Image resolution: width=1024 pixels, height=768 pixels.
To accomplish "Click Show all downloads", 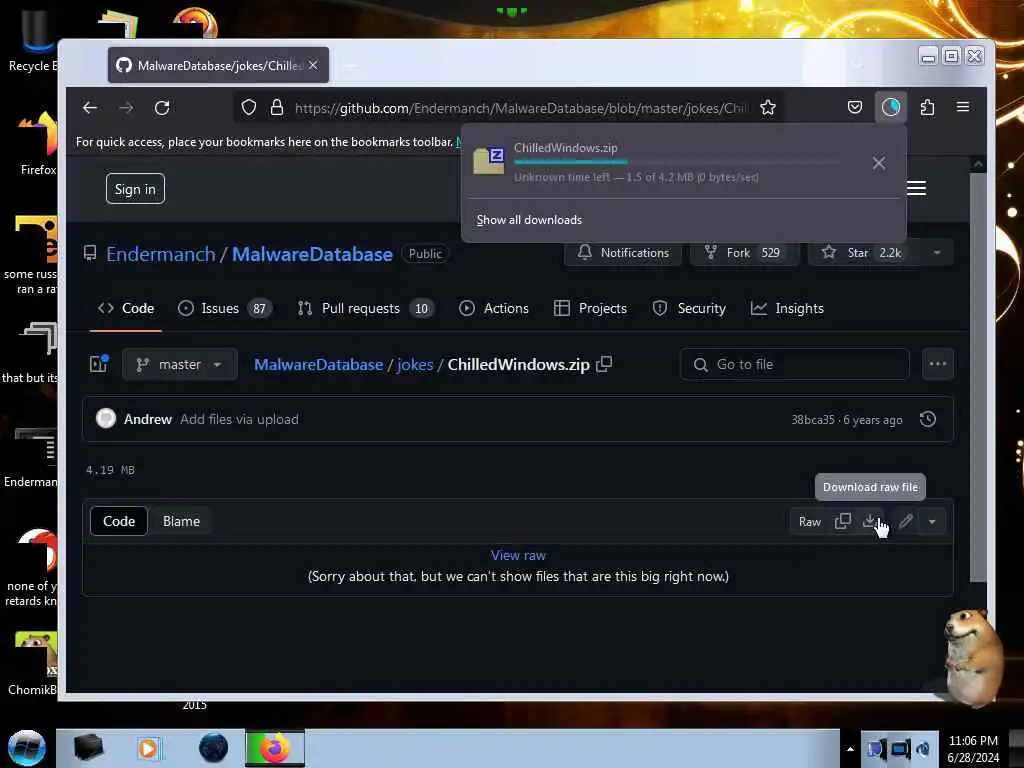I will click(529, 220).
